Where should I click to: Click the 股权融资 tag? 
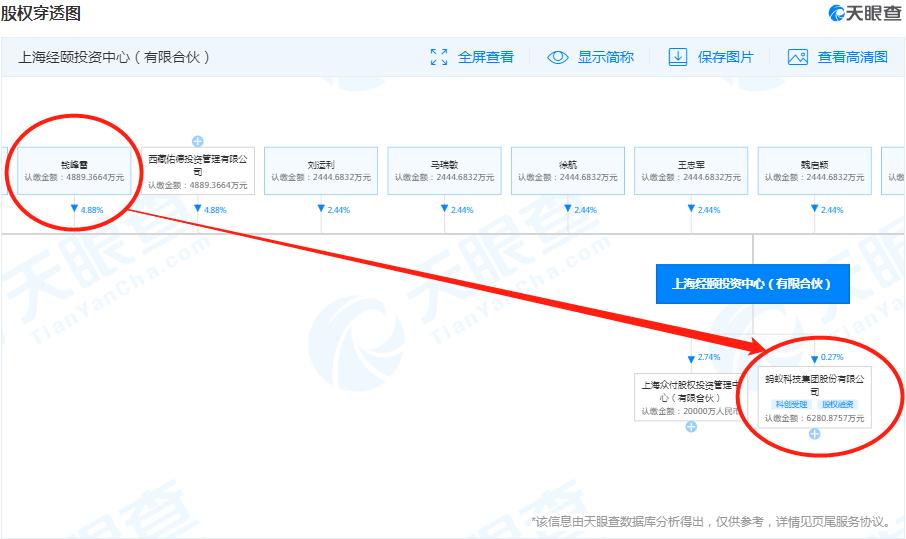(838, 404)
